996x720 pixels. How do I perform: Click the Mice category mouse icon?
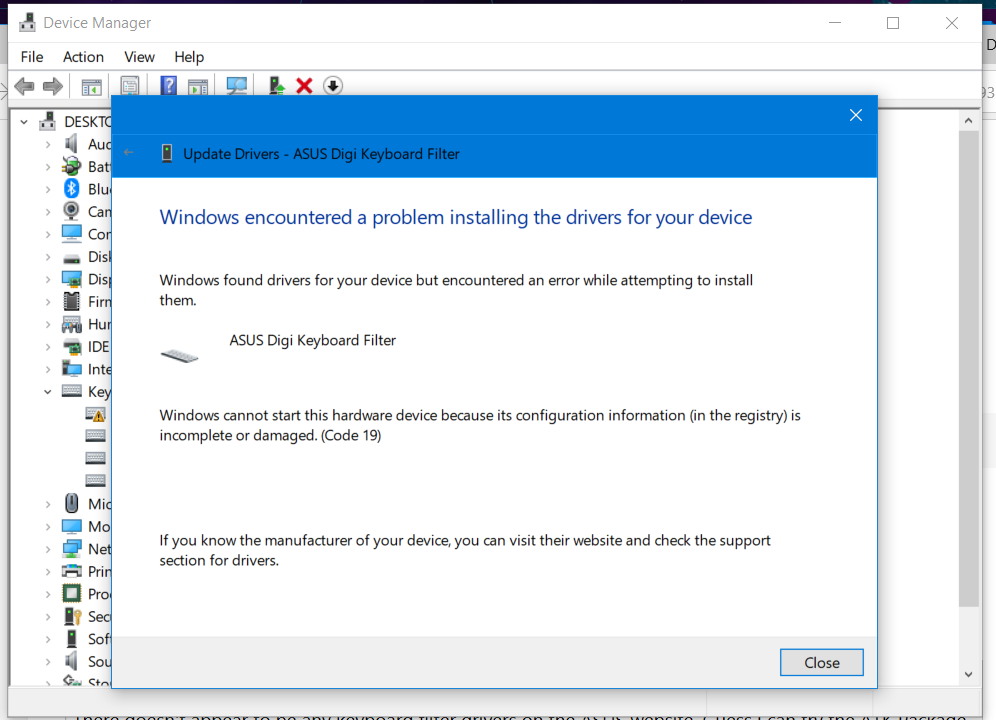tap(72, 503)
